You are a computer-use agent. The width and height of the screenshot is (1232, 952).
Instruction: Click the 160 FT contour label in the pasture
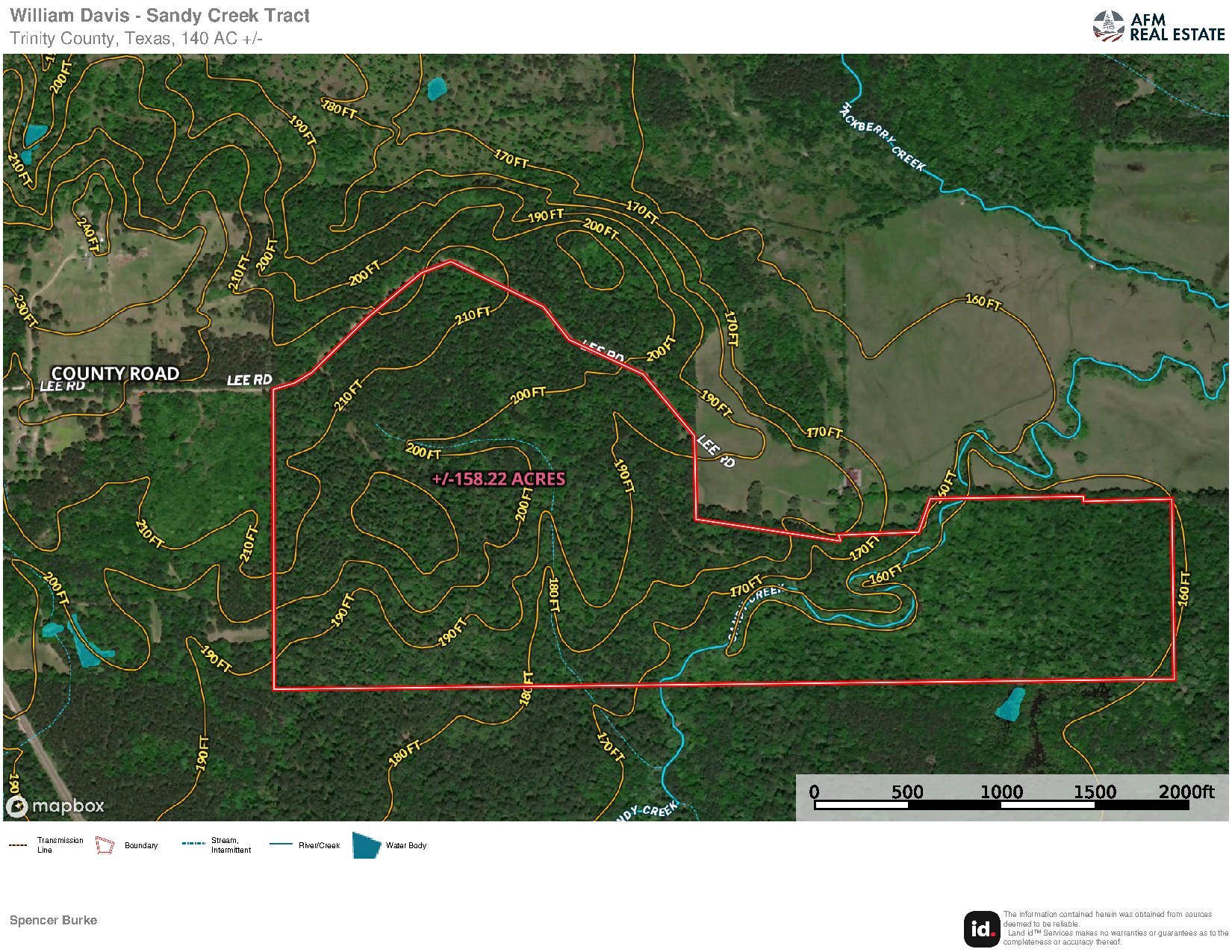983,302
